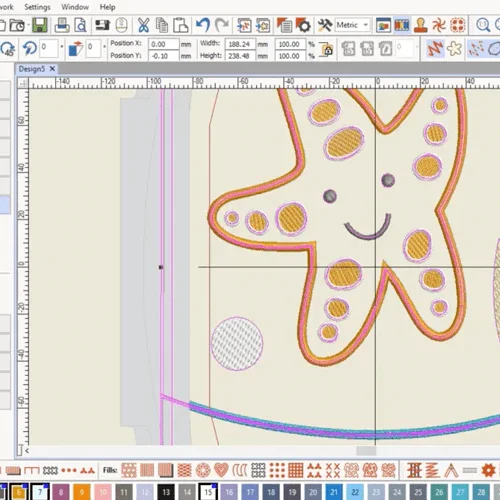Select orange color swatch 9
The height and width of the screenshot is (500, 500).
pyautogui.click(x=82, y=492)
